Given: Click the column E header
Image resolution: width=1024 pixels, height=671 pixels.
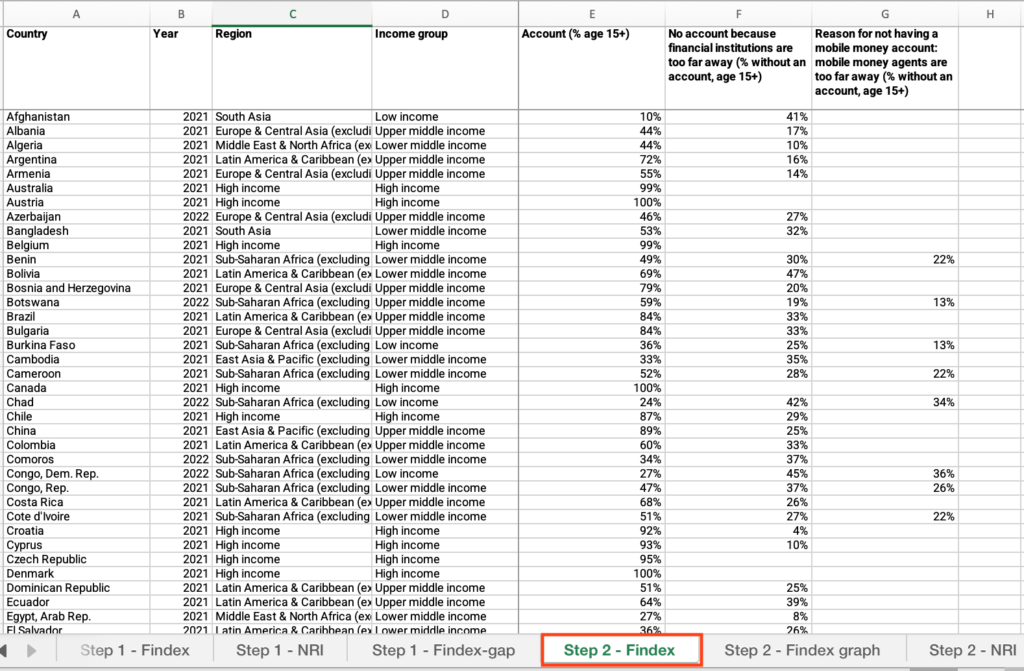Looking at the screenshot, I should pos(592,14).
